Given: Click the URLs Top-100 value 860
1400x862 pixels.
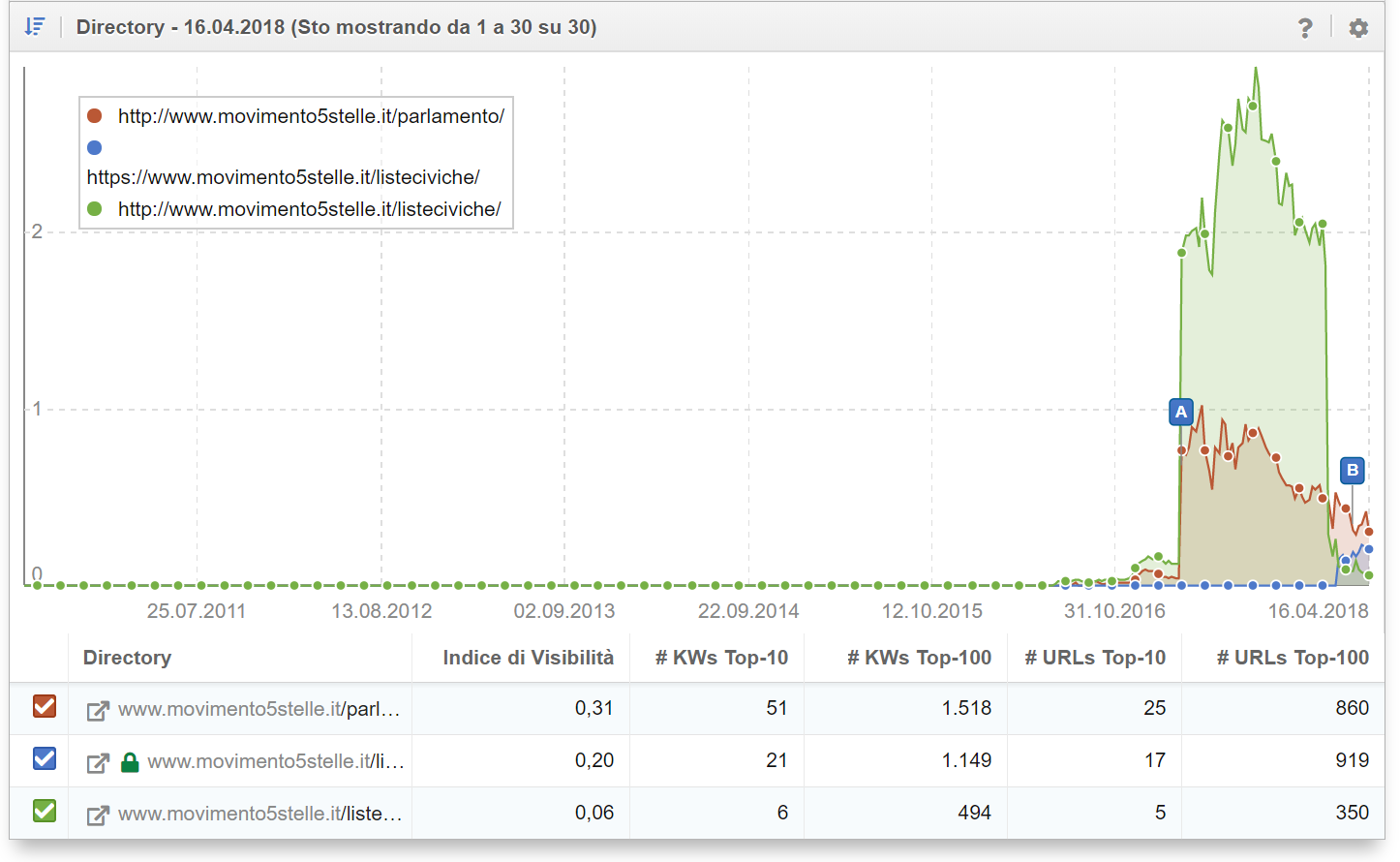Looking at the screenshot, I should (1352, 708).
